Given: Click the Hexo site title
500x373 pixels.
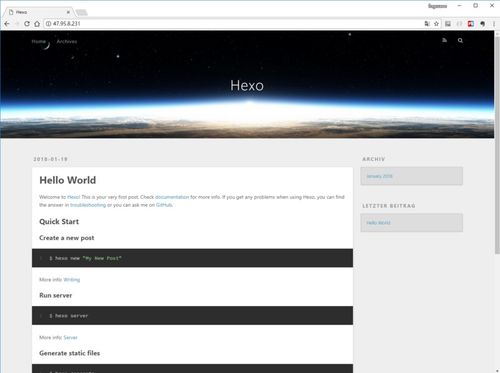Looking at the screenshot, I should coord(247,86).
